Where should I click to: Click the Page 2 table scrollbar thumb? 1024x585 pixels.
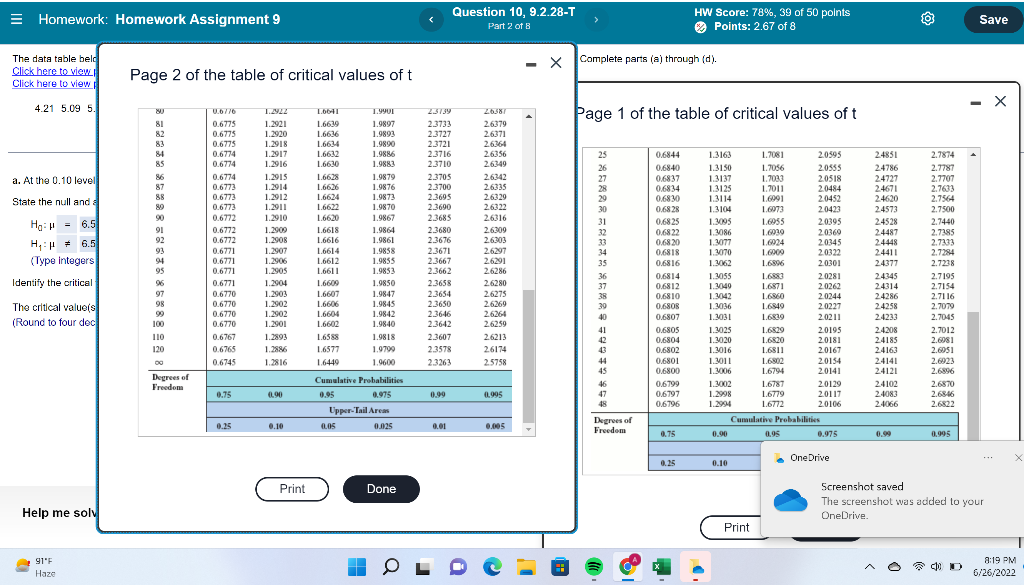(x=529, y=356)
